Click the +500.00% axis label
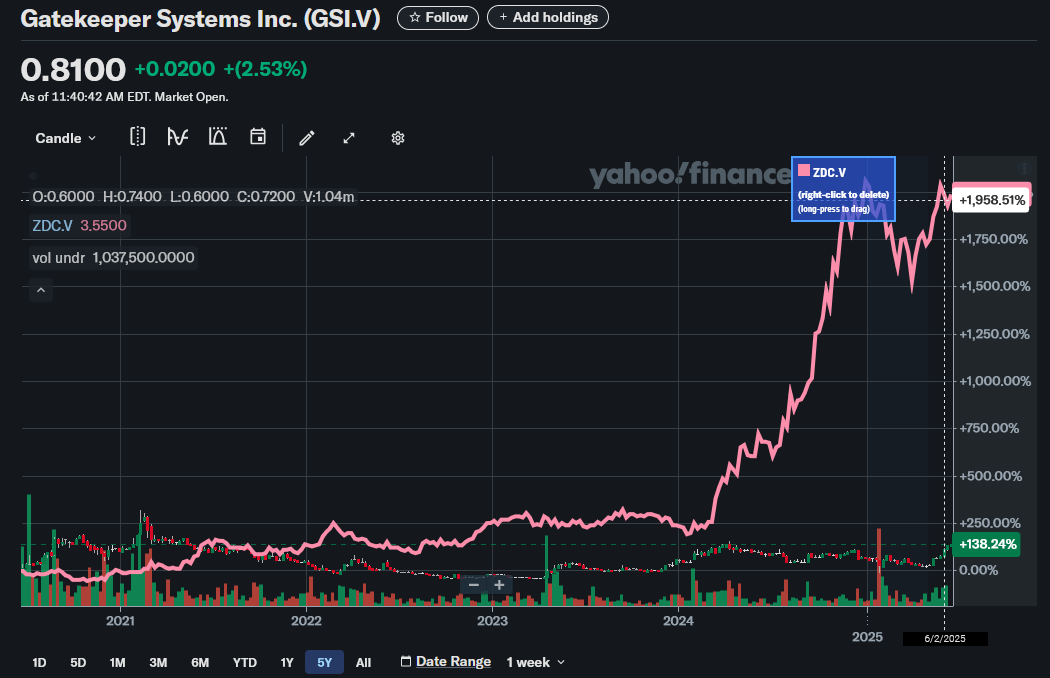Image resolution: width=1050 pixels, height=678 pixels. click(x=990, y=476)
